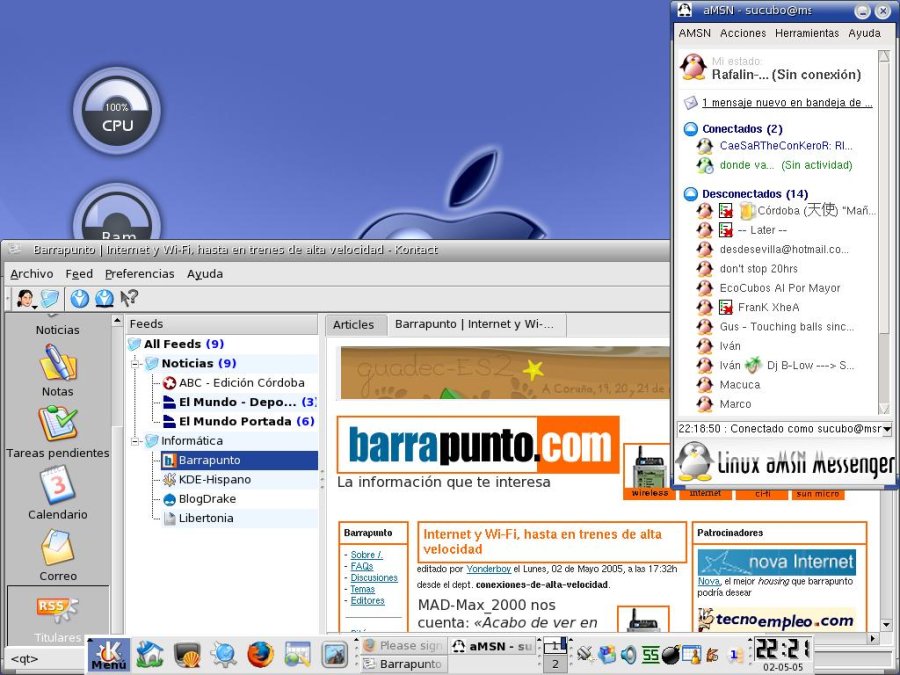
Task: Select the BlogDrake feed
Action: coord(207,499)
